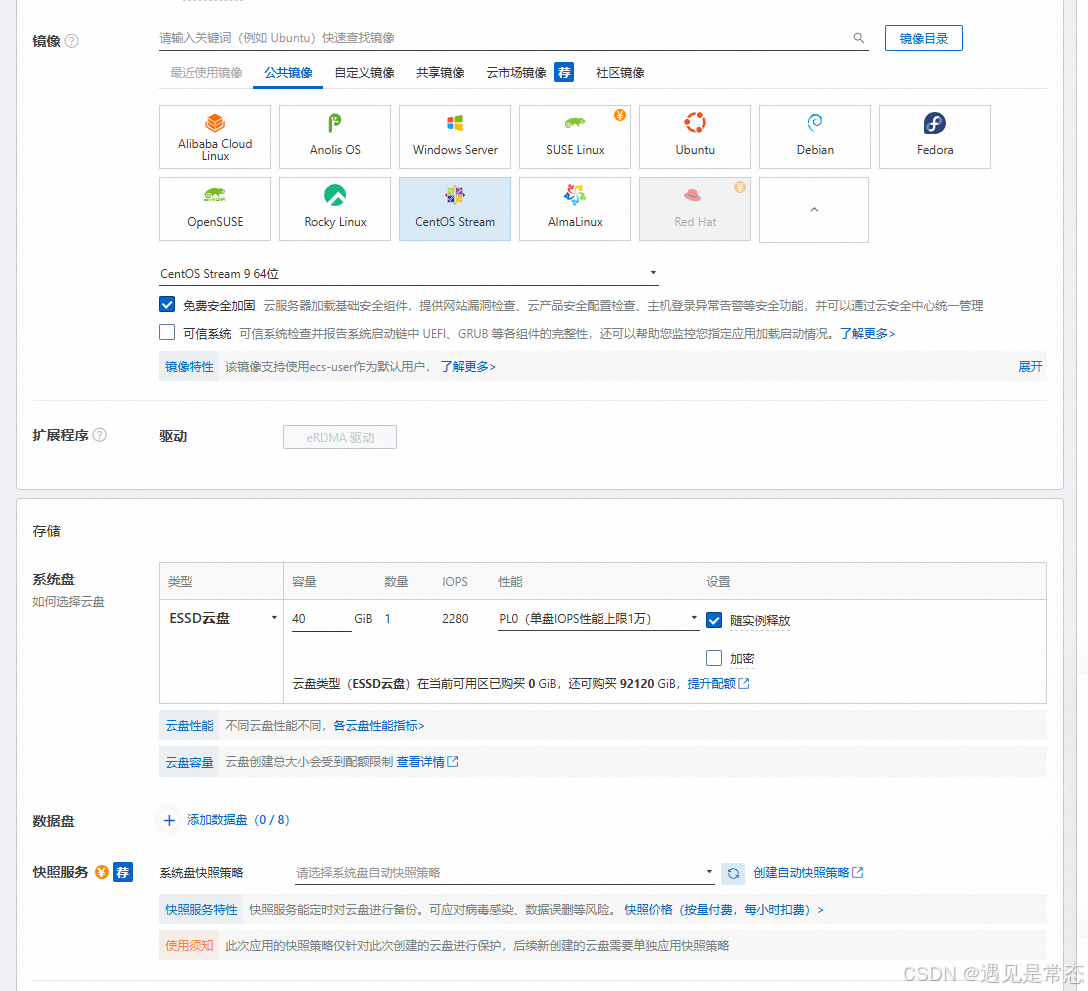Open 了解更多 link in 镜像特性 row
Image resolution: width=1088 pixels, height=991 pixels.
(x=468, y=366)
